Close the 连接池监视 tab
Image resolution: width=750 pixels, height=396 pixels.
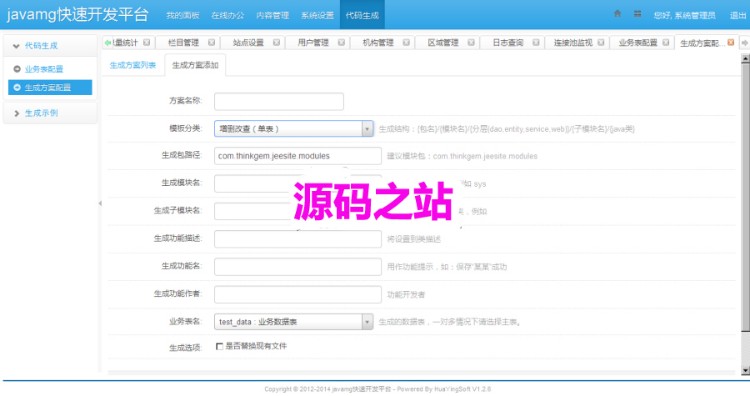pyautogui.click(x=601, y=43)
